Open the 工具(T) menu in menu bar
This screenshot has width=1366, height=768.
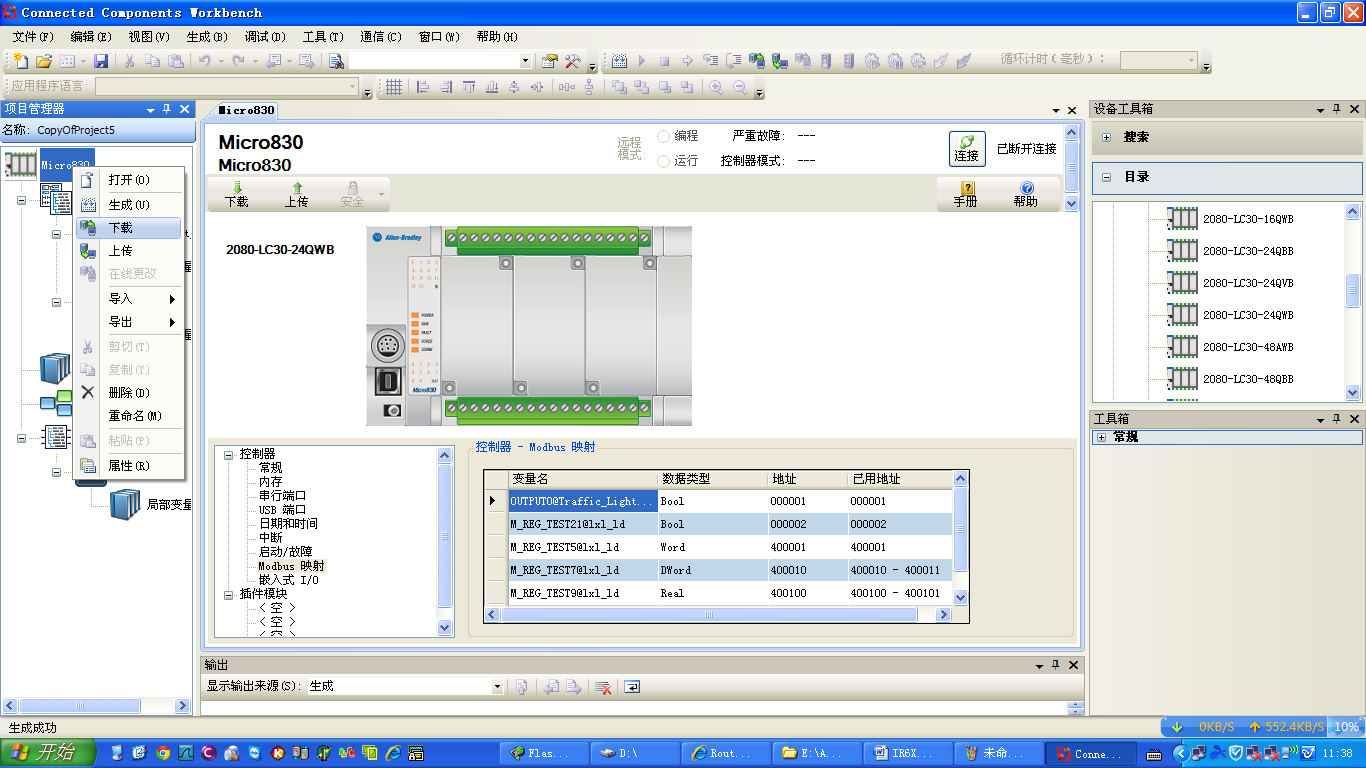coord(322,37)
